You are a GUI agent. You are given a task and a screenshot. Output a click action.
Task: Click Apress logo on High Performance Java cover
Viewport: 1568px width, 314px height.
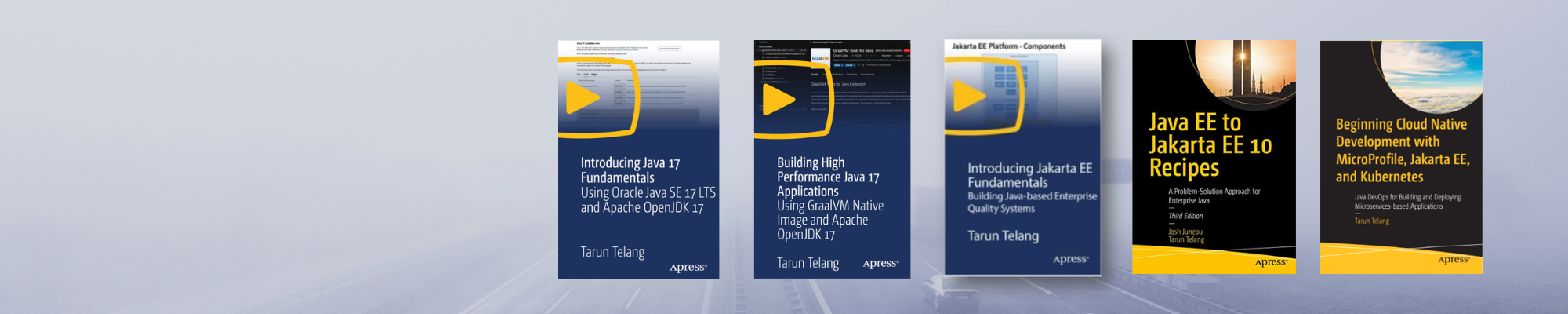[880, 264]
